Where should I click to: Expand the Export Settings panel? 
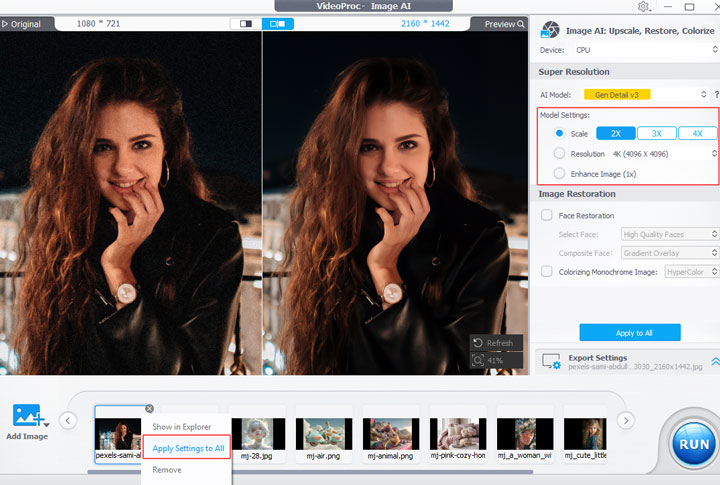[714, 361]
